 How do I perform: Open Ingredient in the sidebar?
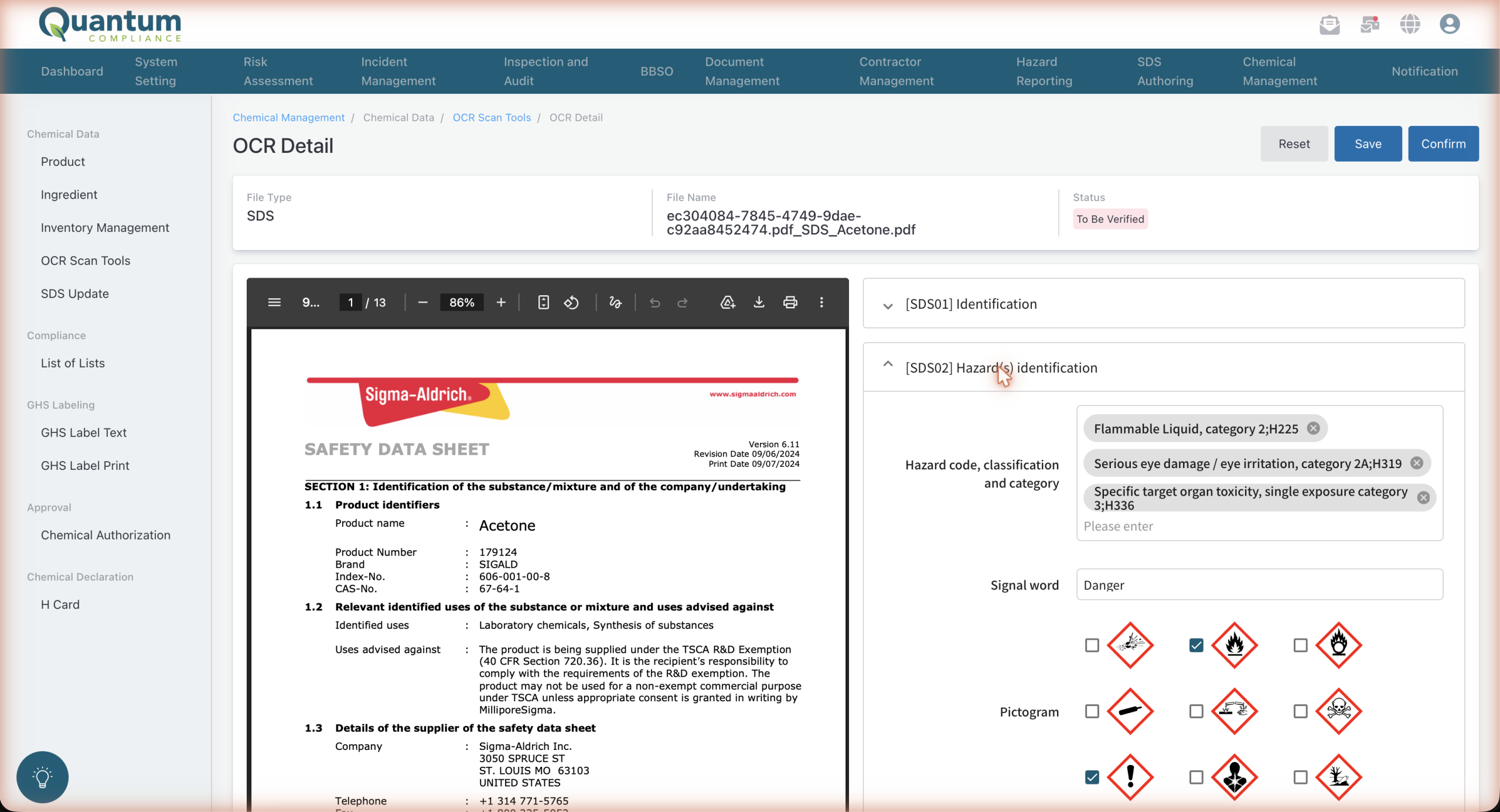pyautogui.click(x=69, y=195)
